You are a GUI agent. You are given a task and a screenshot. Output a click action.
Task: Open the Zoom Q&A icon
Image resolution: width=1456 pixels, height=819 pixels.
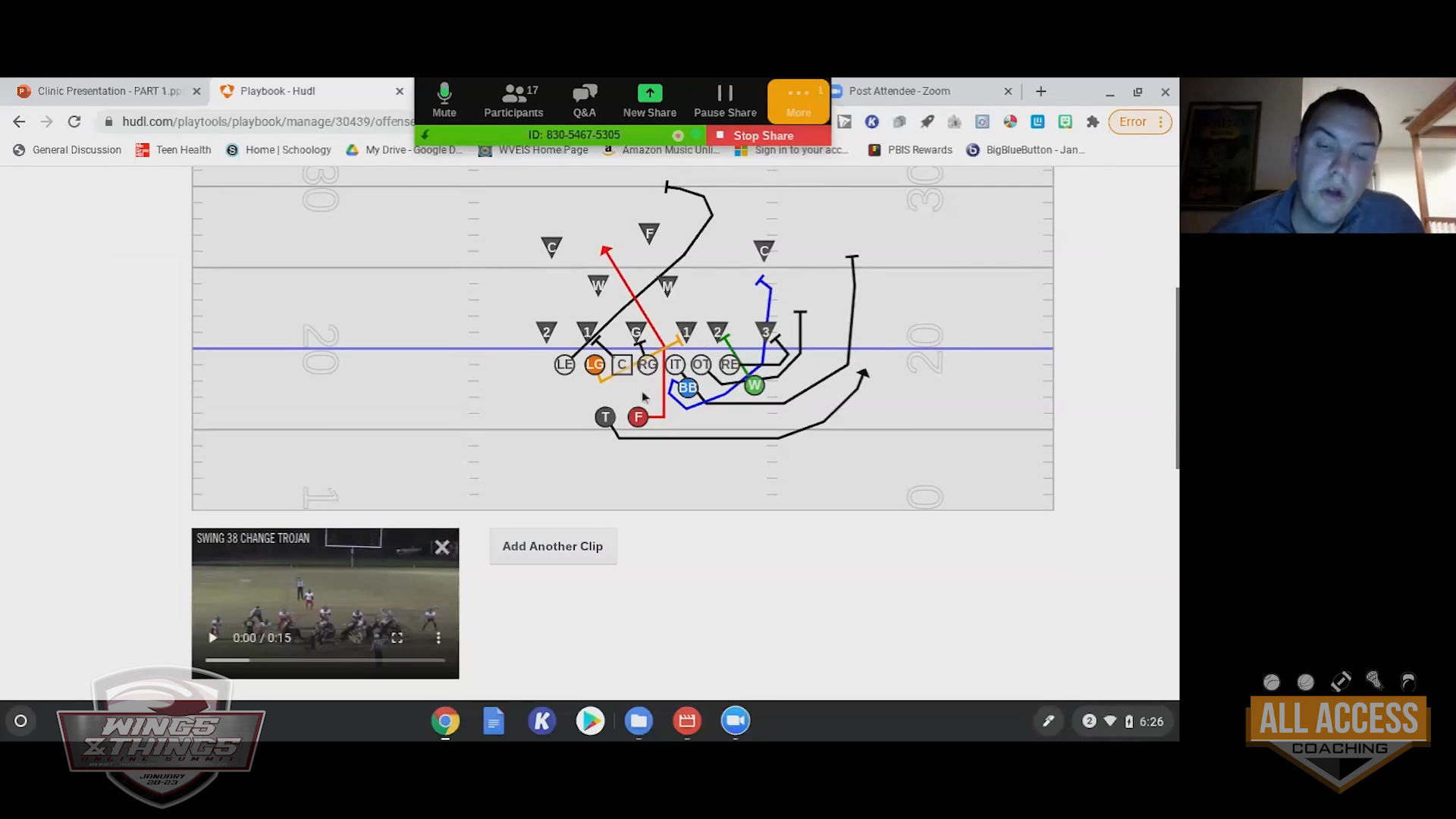click(584, 101)
